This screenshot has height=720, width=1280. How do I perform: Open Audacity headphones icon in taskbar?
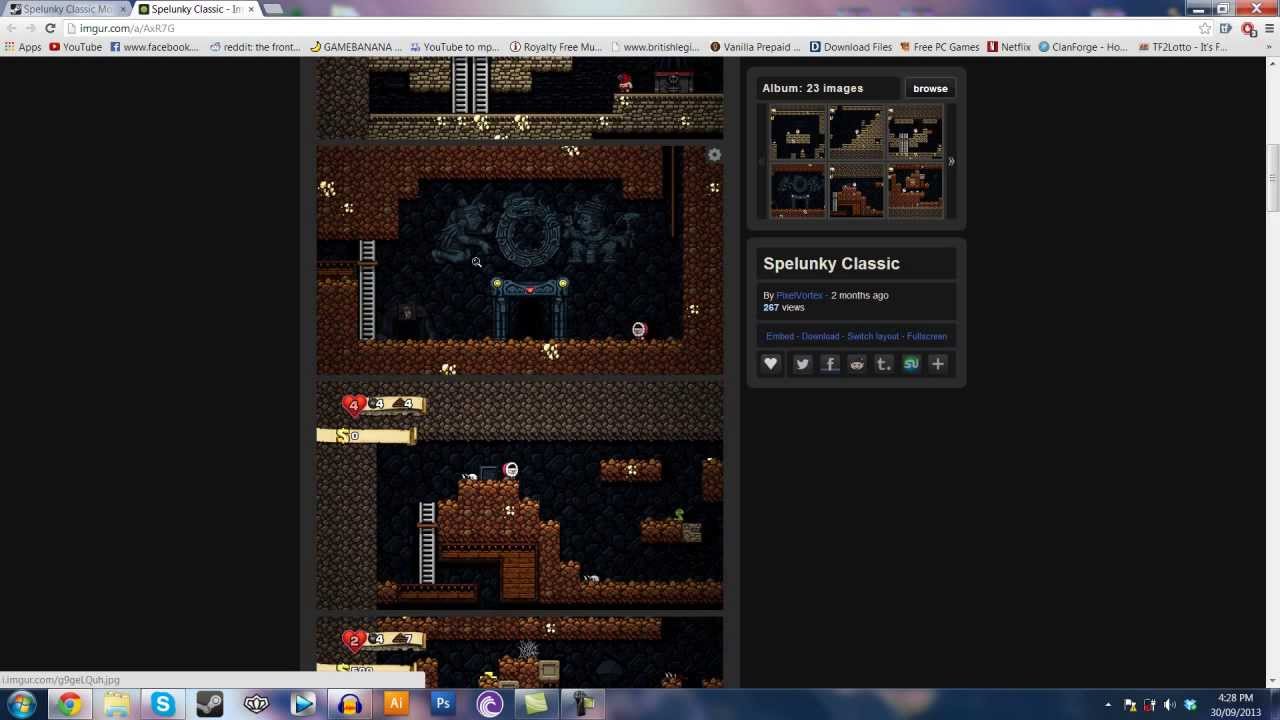coord(349,704)
